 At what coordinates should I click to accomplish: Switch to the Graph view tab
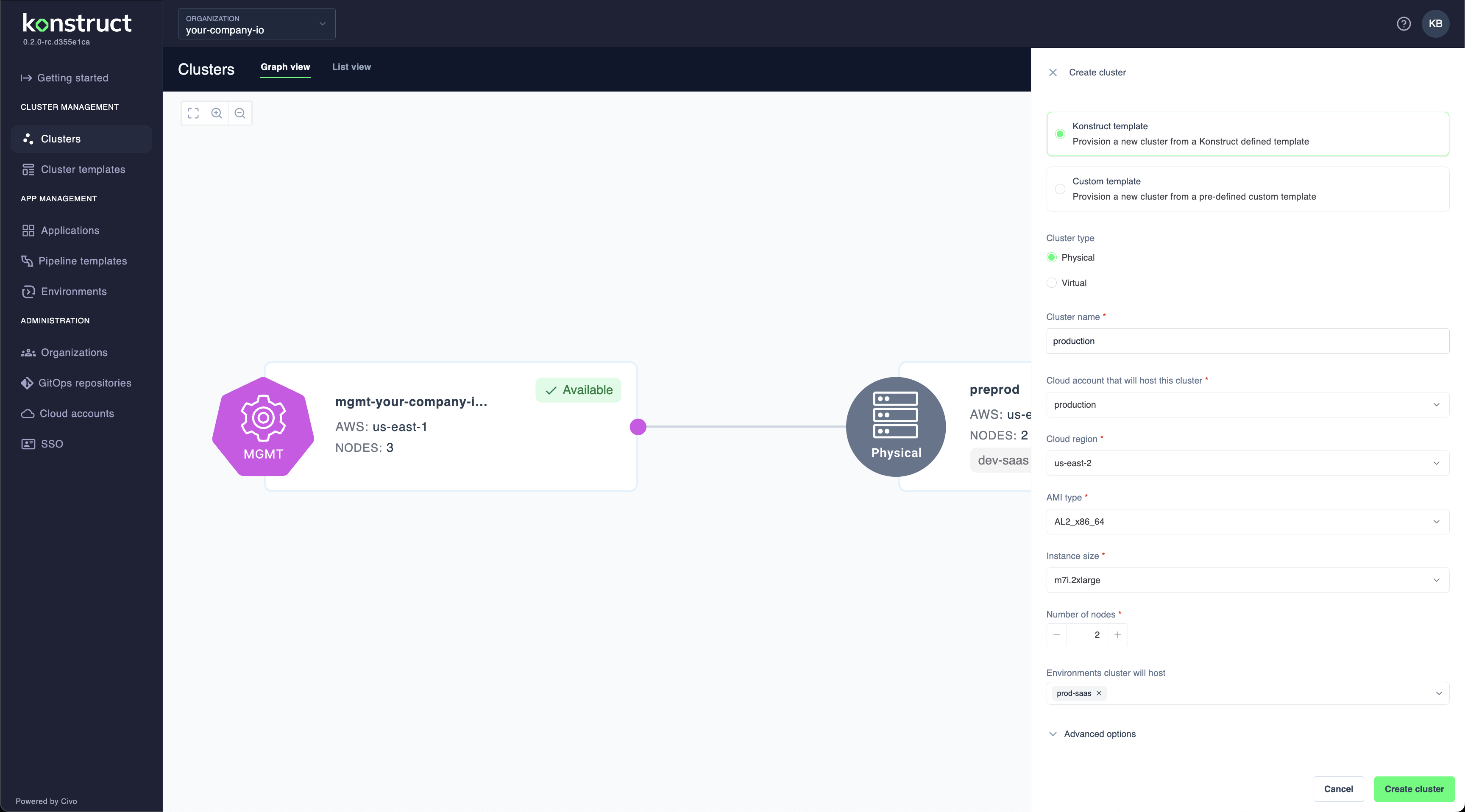285,67
